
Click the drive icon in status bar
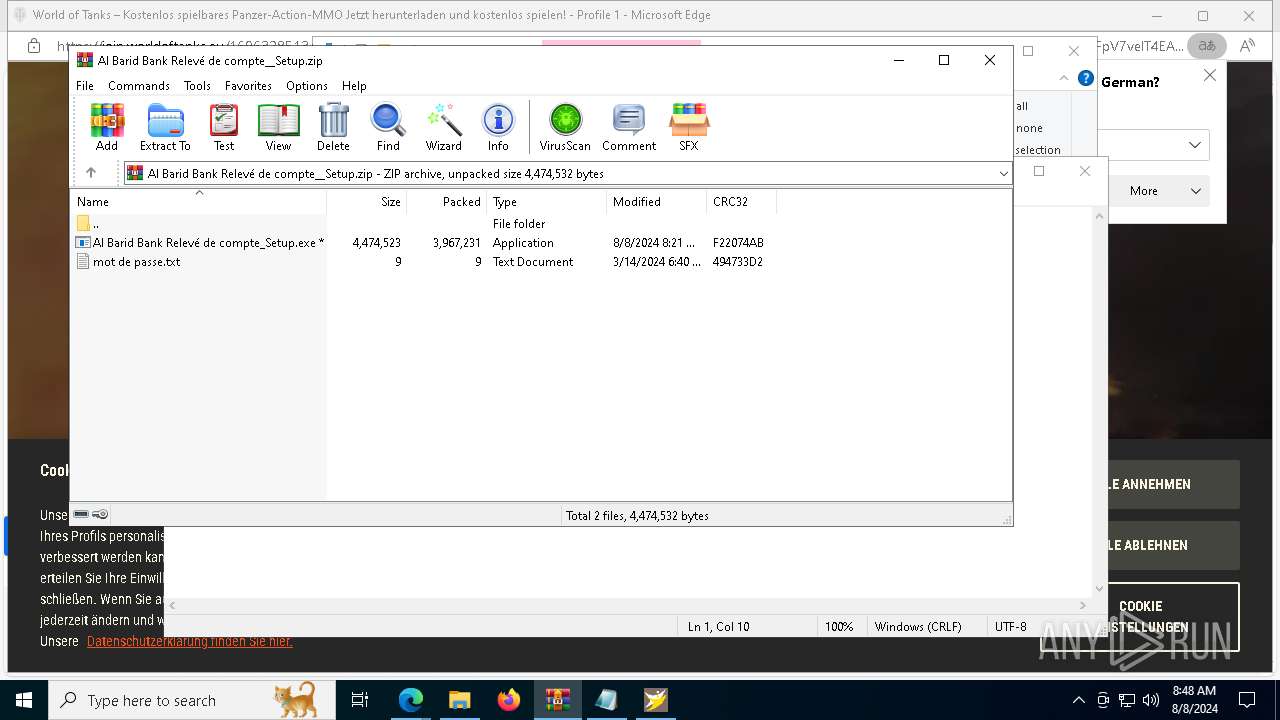point(81,514)
